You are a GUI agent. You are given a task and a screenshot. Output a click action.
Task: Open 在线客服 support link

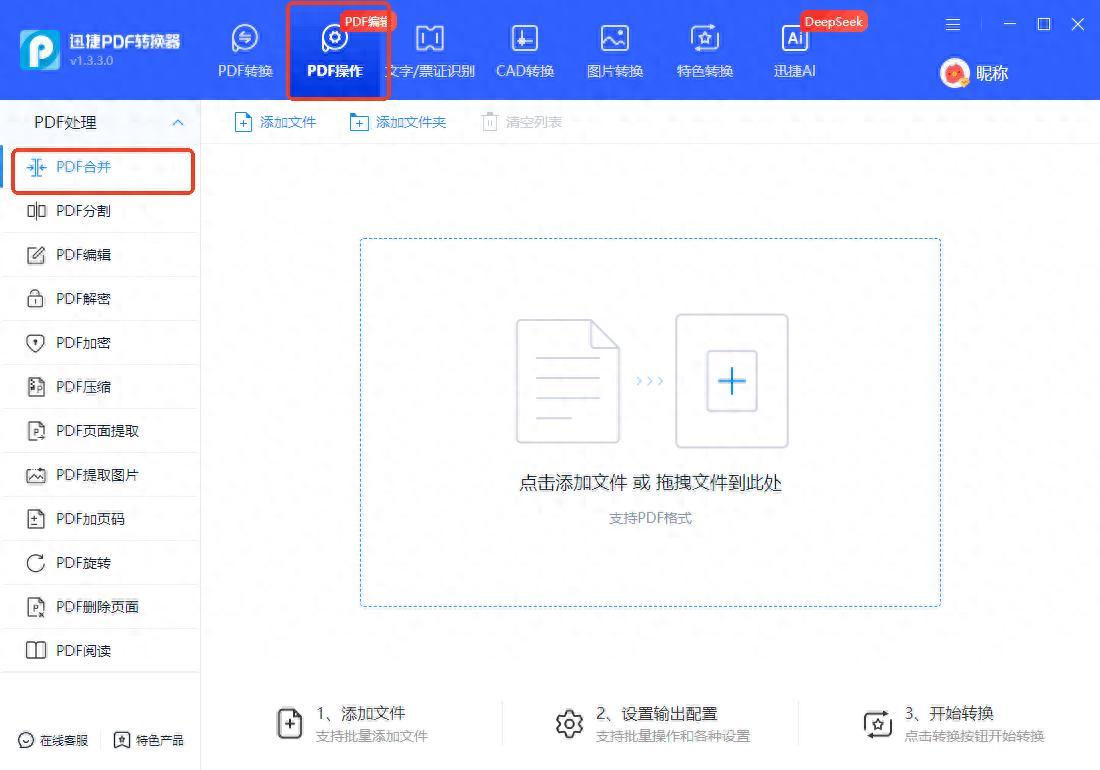[x=54, y=740]
